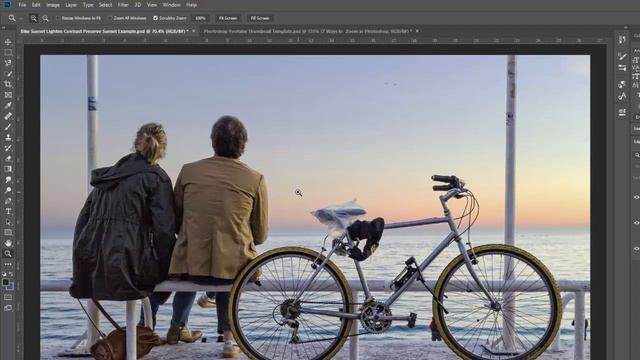Enable Resize Windows to Fit checkbox
Image resolution: width=640 pixels, height=360 pixels.
(x=58, y=18)
